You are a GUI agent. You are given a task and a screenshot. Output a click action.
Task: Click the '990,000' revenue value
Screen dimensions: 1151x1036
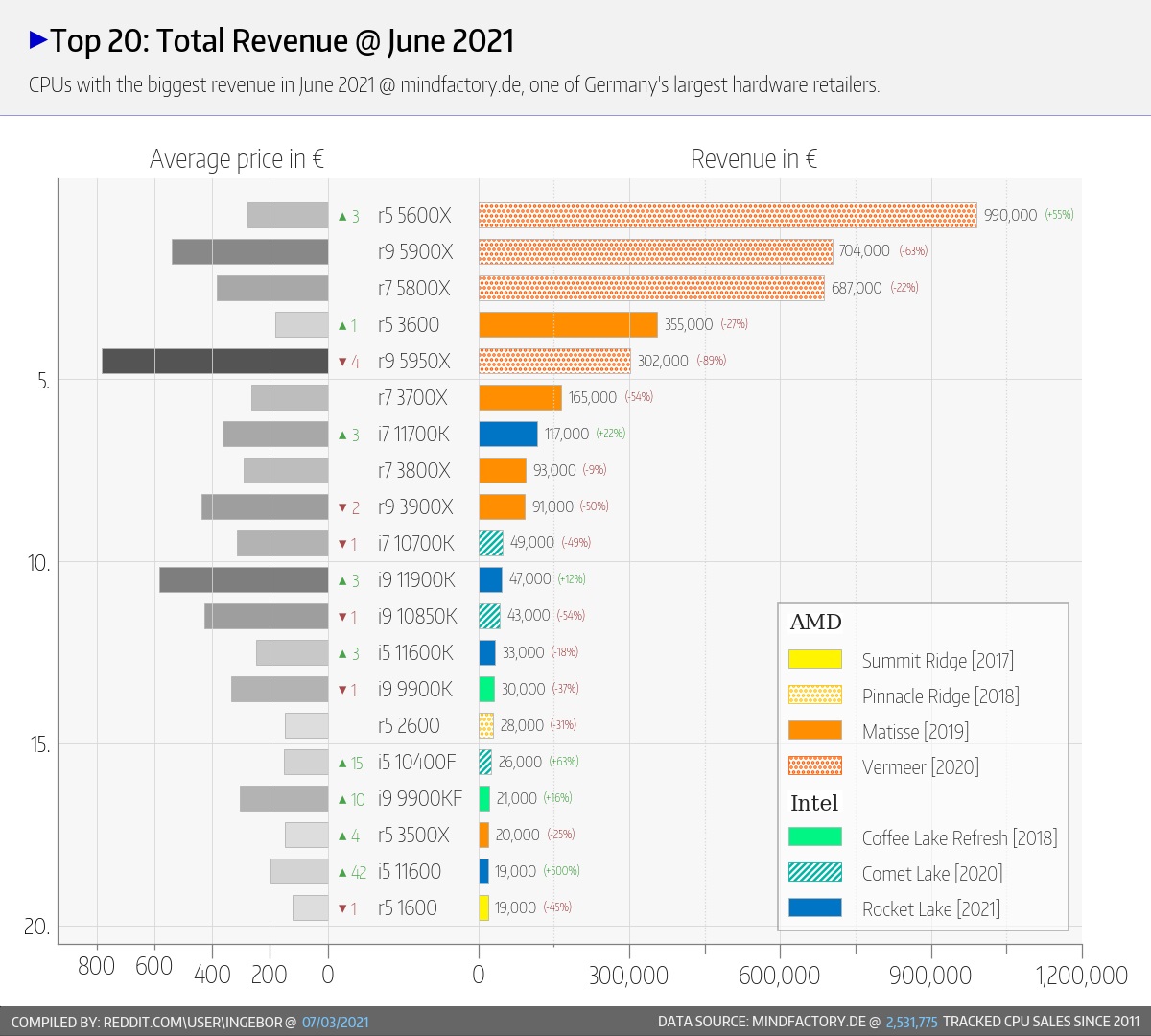point(1010,215)
